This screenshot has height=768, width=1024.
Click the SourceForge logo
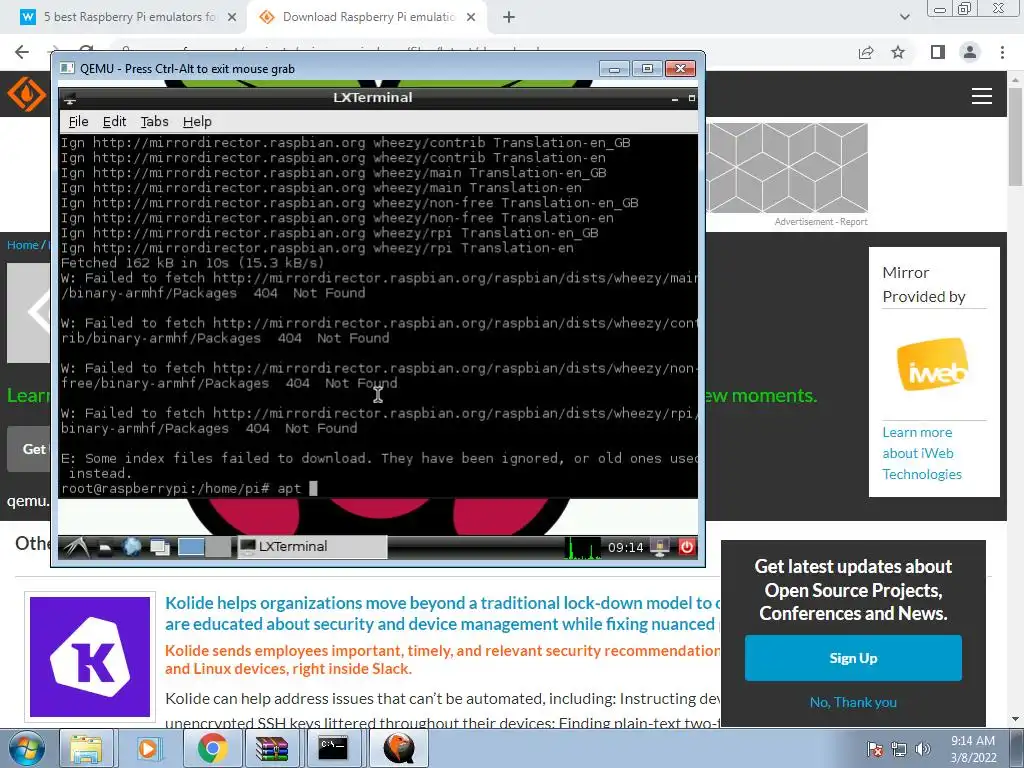point(26,94)
